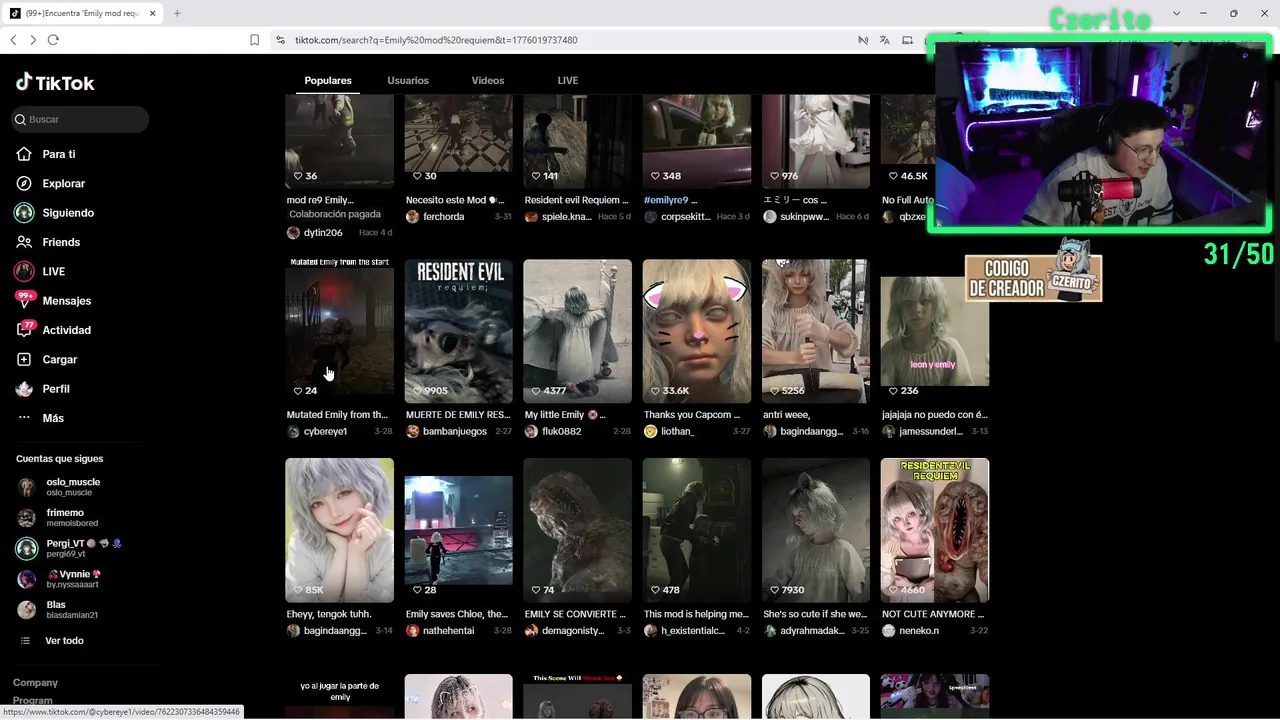Open 'NOT CUTE ANYMORE' video thumbnail
This screenshot has width=1280, height=720.
click(934, 530)
